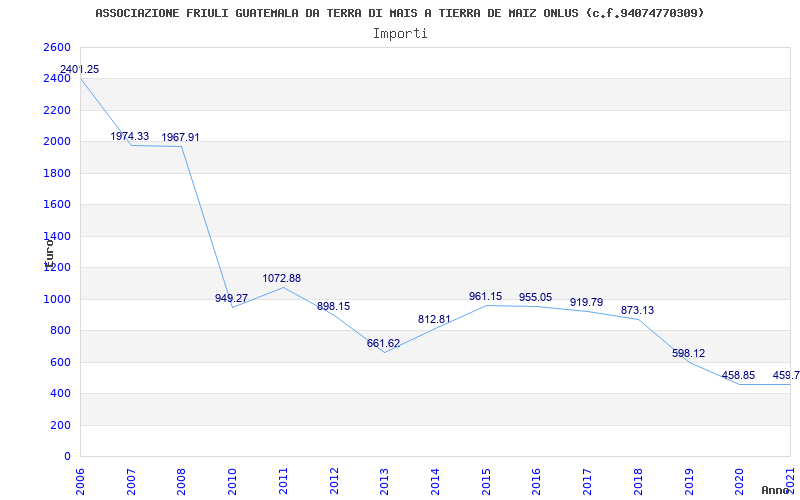Click y-axis value 2200

57,110
